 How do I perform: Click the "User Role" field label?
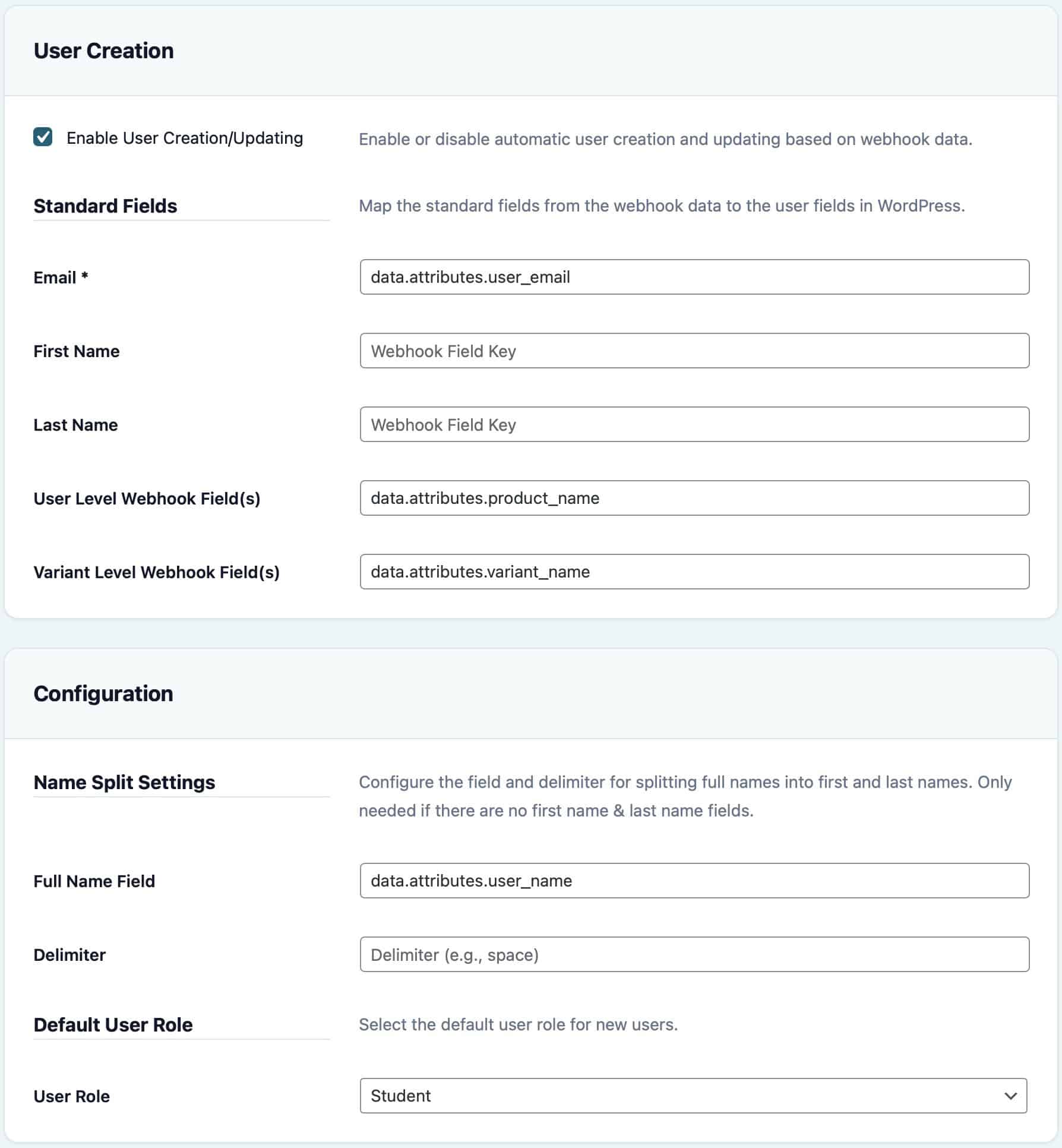(x=71, y=1096)
